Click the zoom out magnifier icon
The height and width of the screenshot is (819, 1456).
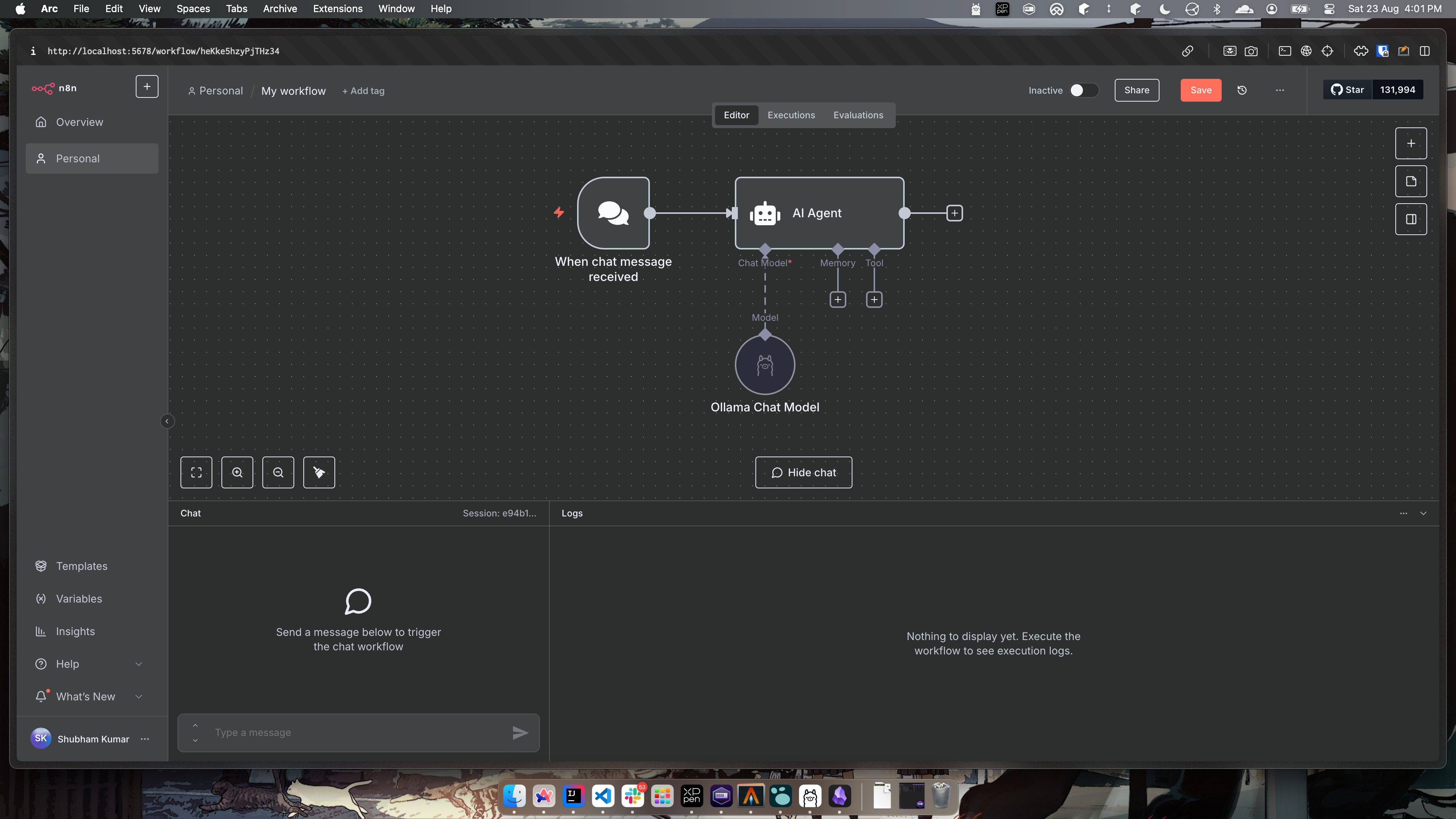point(278,472)
